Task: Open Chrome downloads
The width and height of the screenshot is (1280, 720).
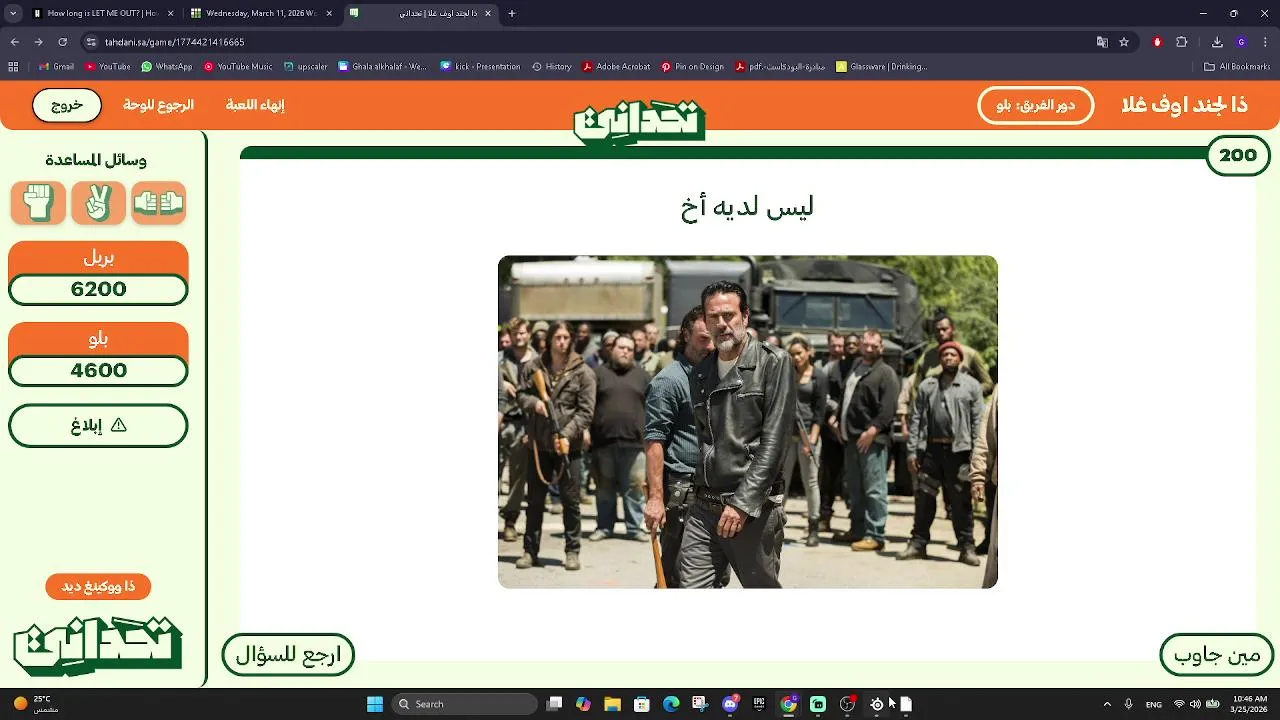Action: click(1217, 42)
